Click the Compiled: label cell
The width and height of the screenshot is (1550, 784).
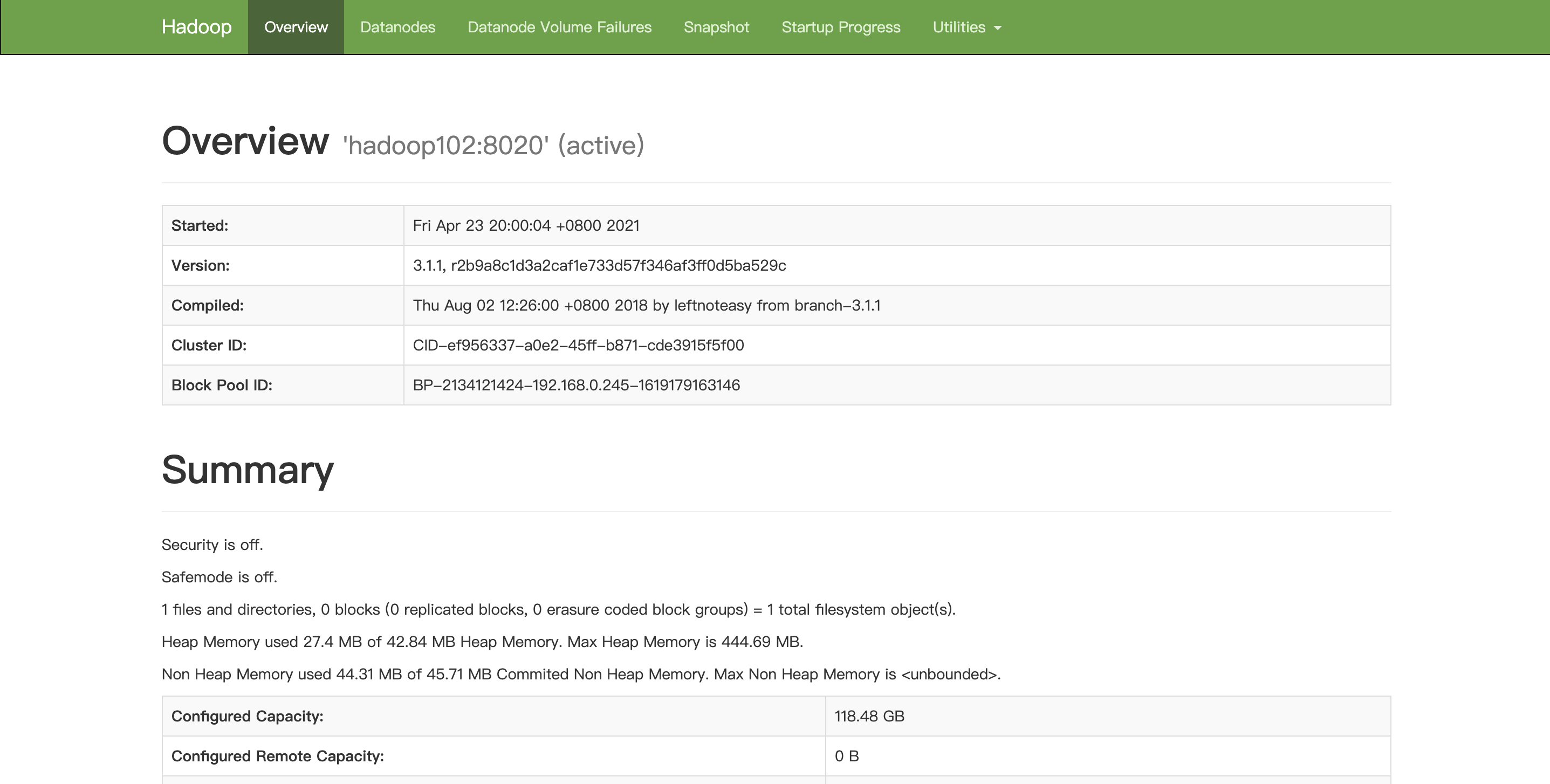click(283, 305)
